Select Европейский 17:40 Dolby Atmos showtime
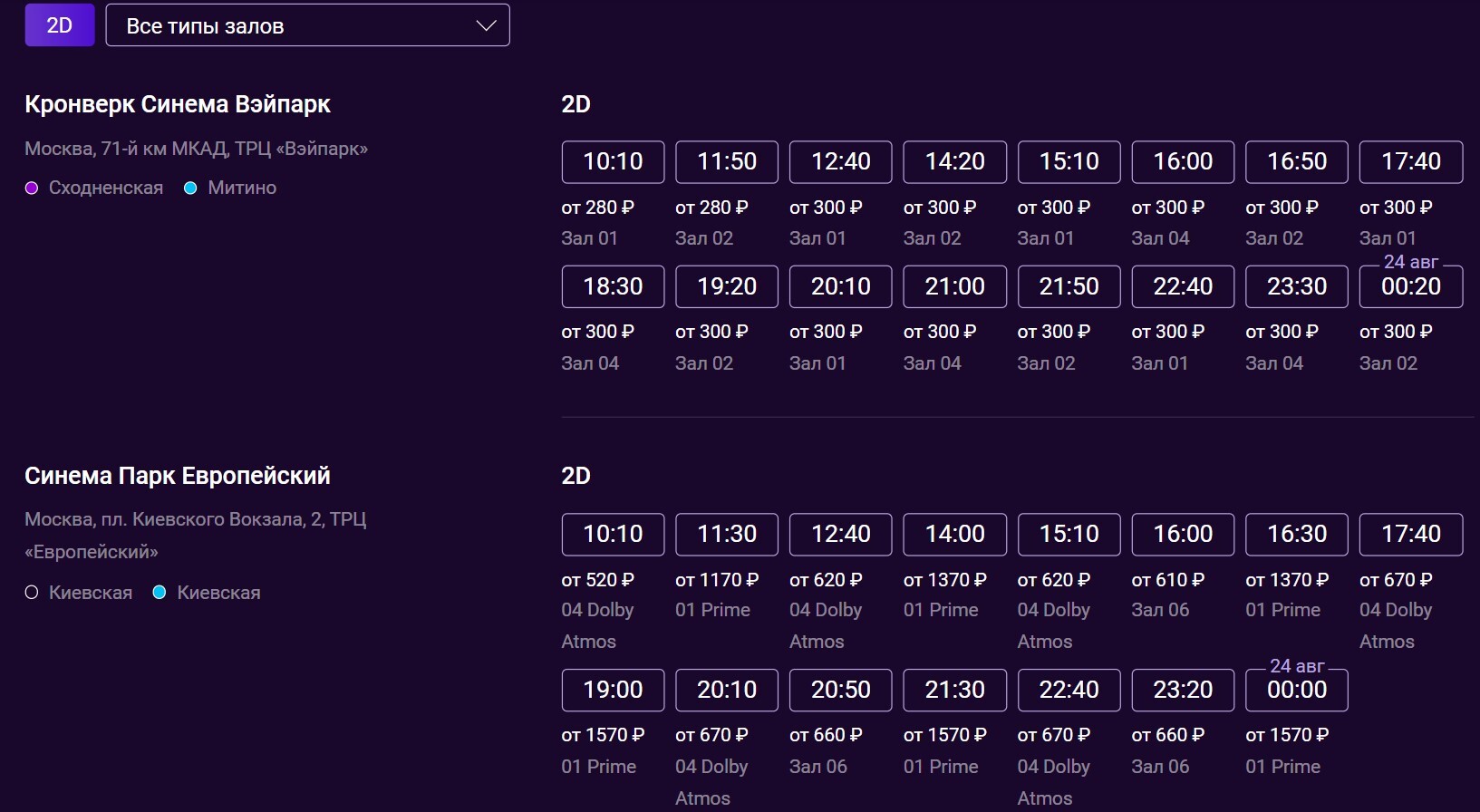This screenshot has height=812, width=1480. [x=1411, y=535]
